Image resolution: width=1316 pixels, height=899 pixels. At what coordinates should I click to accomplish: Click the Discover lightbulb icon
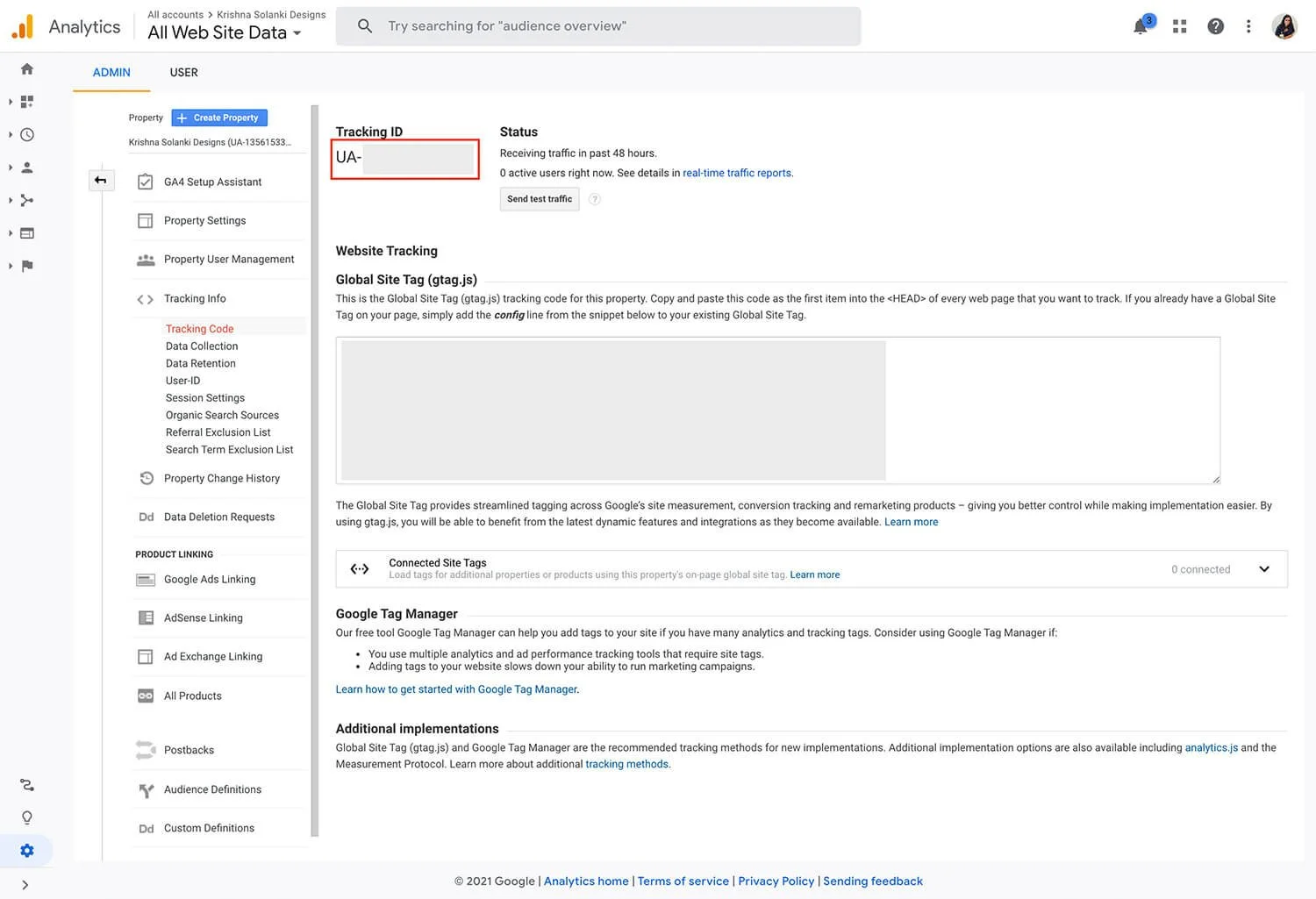click(26, 817)
